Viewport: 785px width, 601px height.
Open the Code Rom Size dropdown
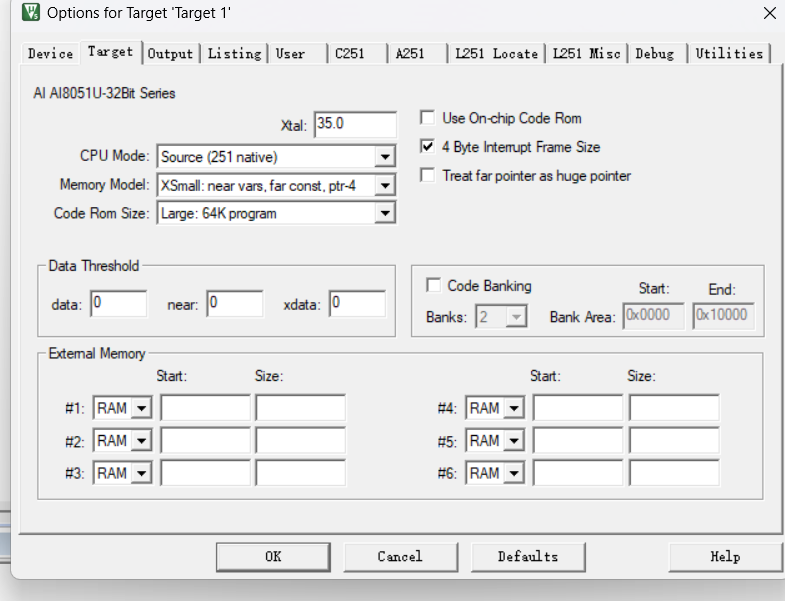(x=385, y=213)
